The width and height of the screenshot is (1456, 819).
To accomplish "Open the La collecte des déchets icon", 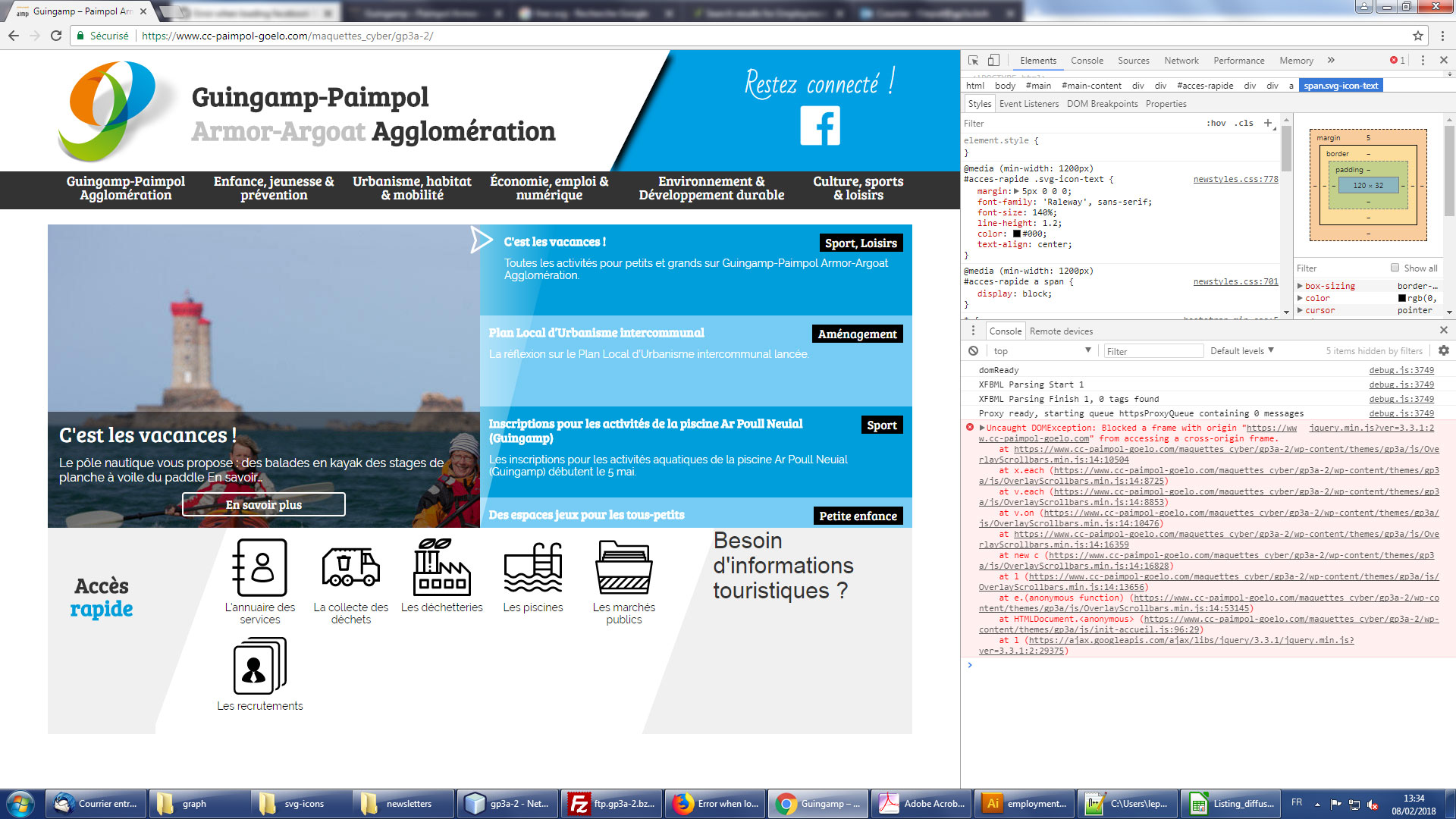I will click(x=350, y=567).
